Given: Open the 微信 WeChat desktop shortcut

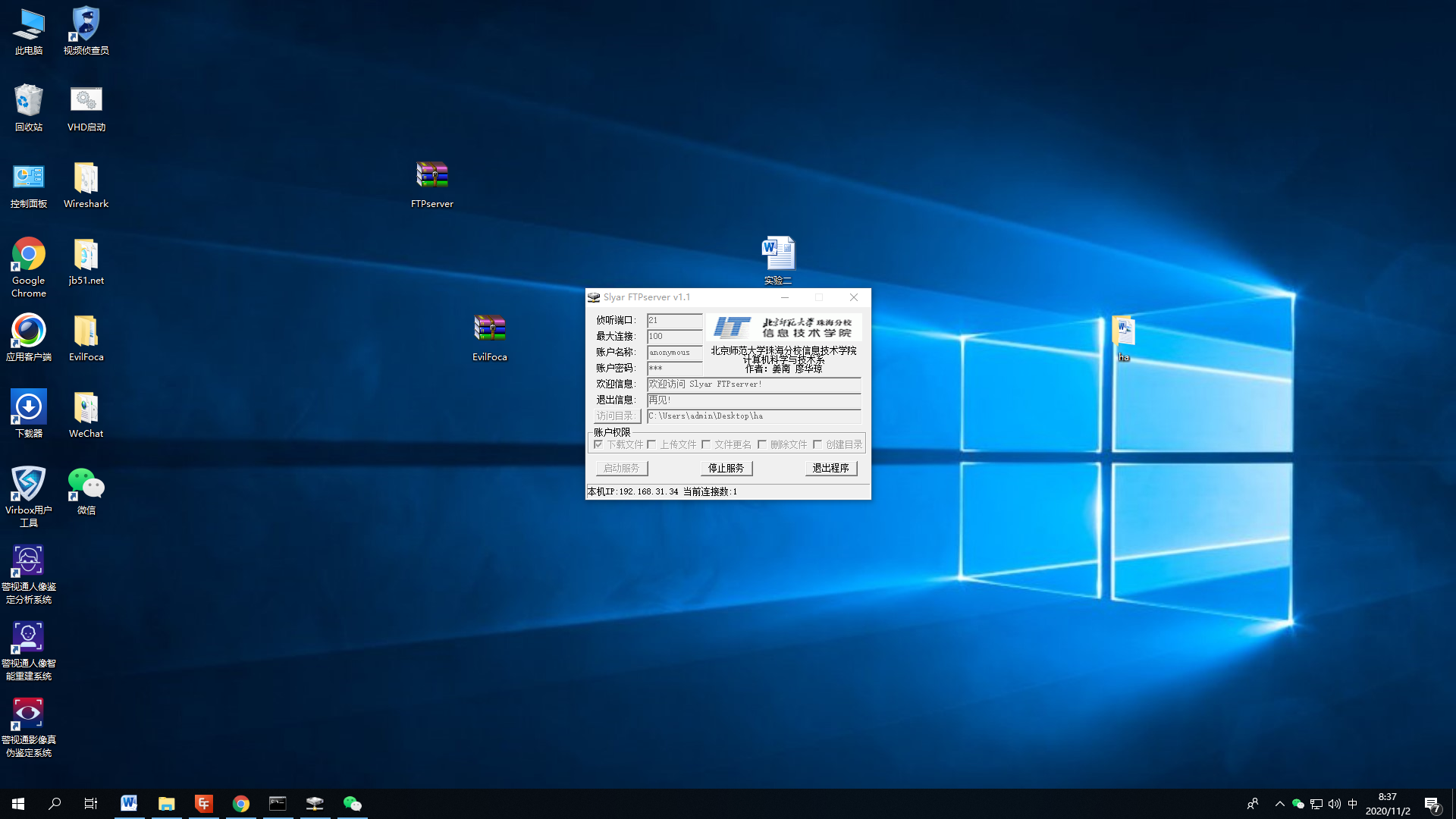Looking at the screenshot, I should coord(86,485).
